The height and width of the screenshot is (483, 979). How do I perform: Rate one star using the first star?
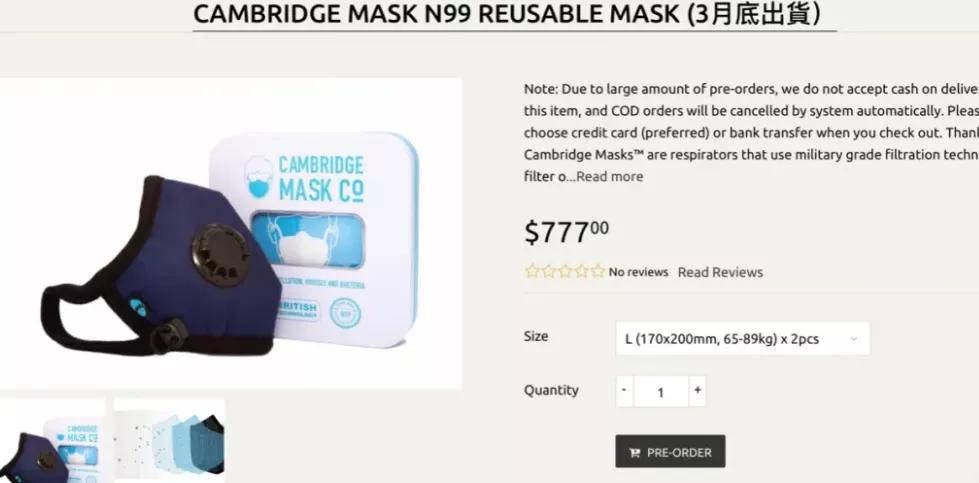pos(532,271)
